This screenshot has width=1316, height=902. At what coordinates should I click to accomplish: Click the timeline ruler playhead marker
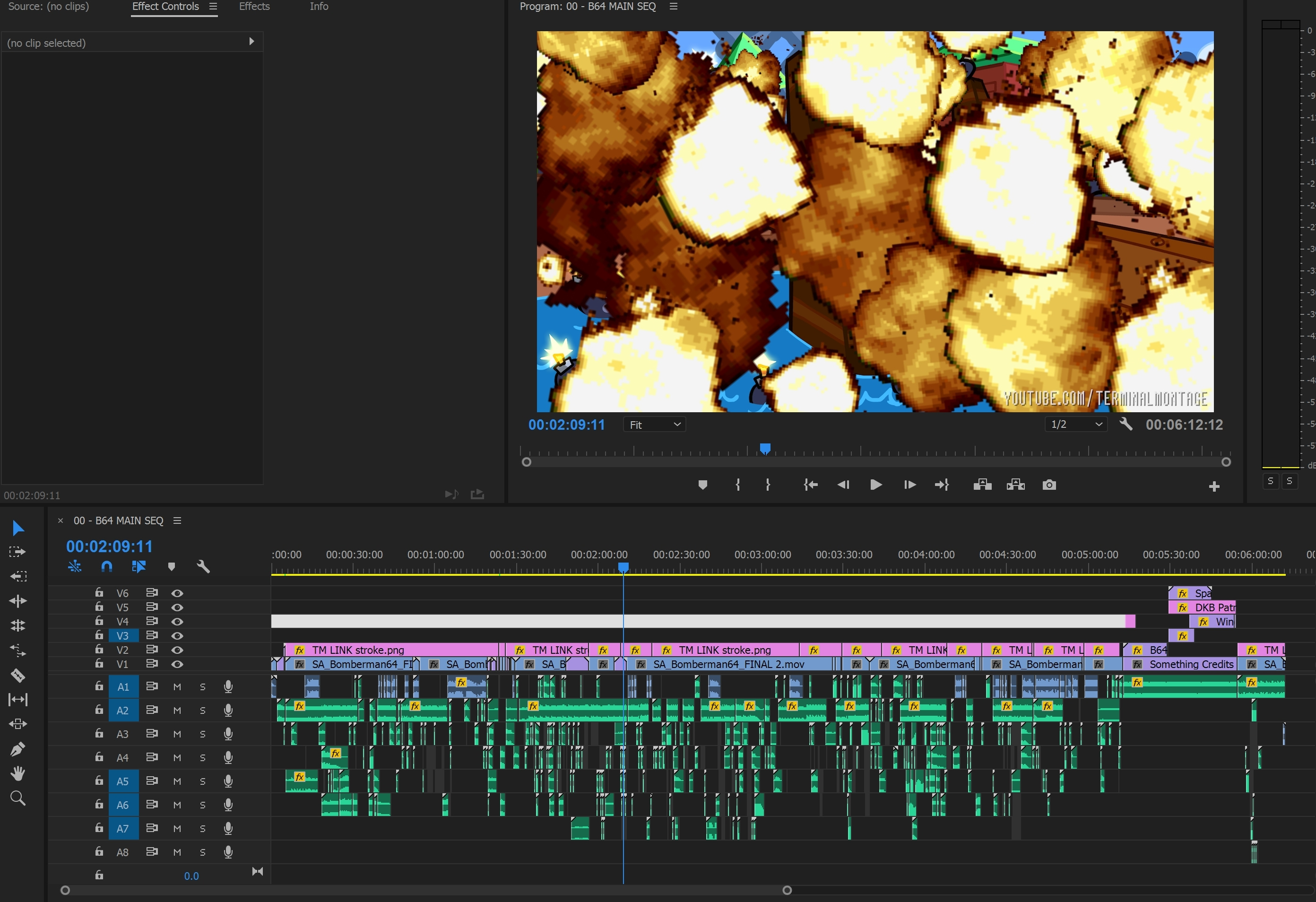(x=623, y=567)
